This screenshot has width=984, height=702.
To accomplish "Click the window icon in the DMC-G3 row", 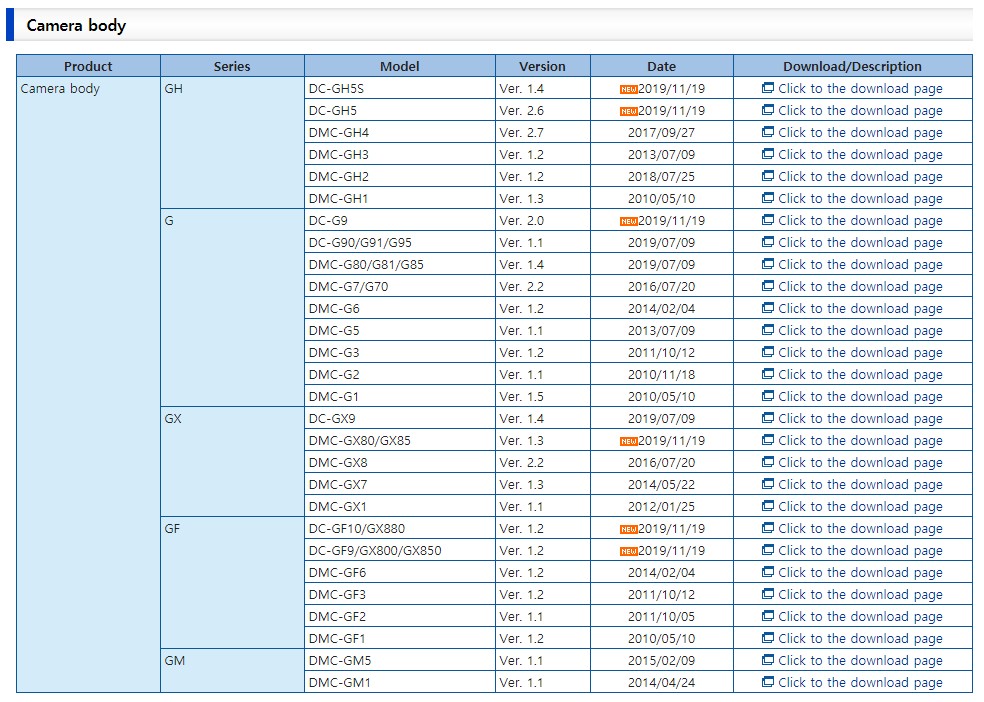I will pos(767,351).
